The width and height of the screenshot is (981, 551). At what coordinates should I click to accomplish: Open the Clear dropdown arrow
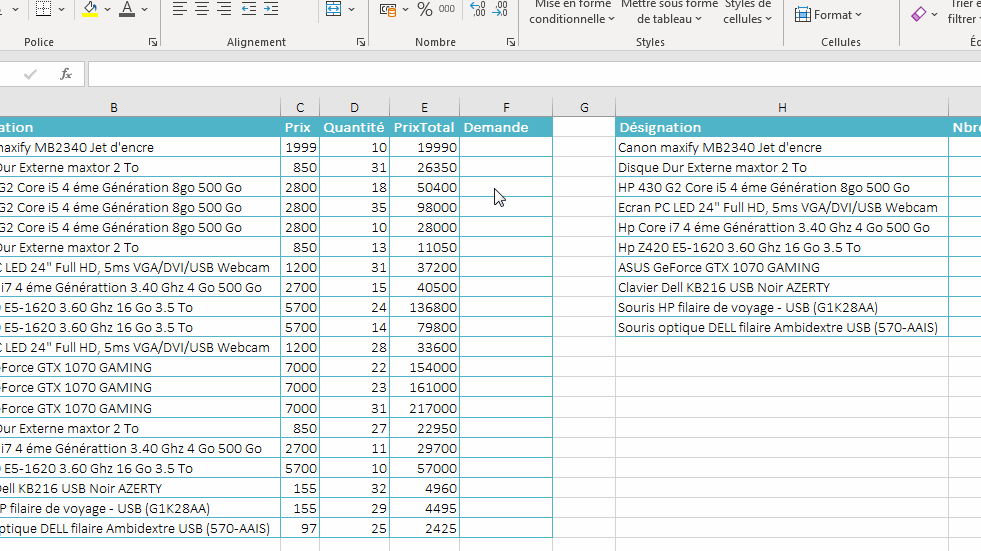click(934, 14)
